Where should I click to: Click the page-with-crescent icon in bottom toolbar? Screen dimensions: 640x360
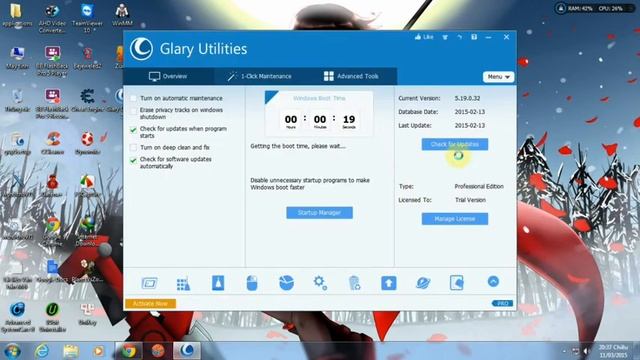click(x=456, y=283)
